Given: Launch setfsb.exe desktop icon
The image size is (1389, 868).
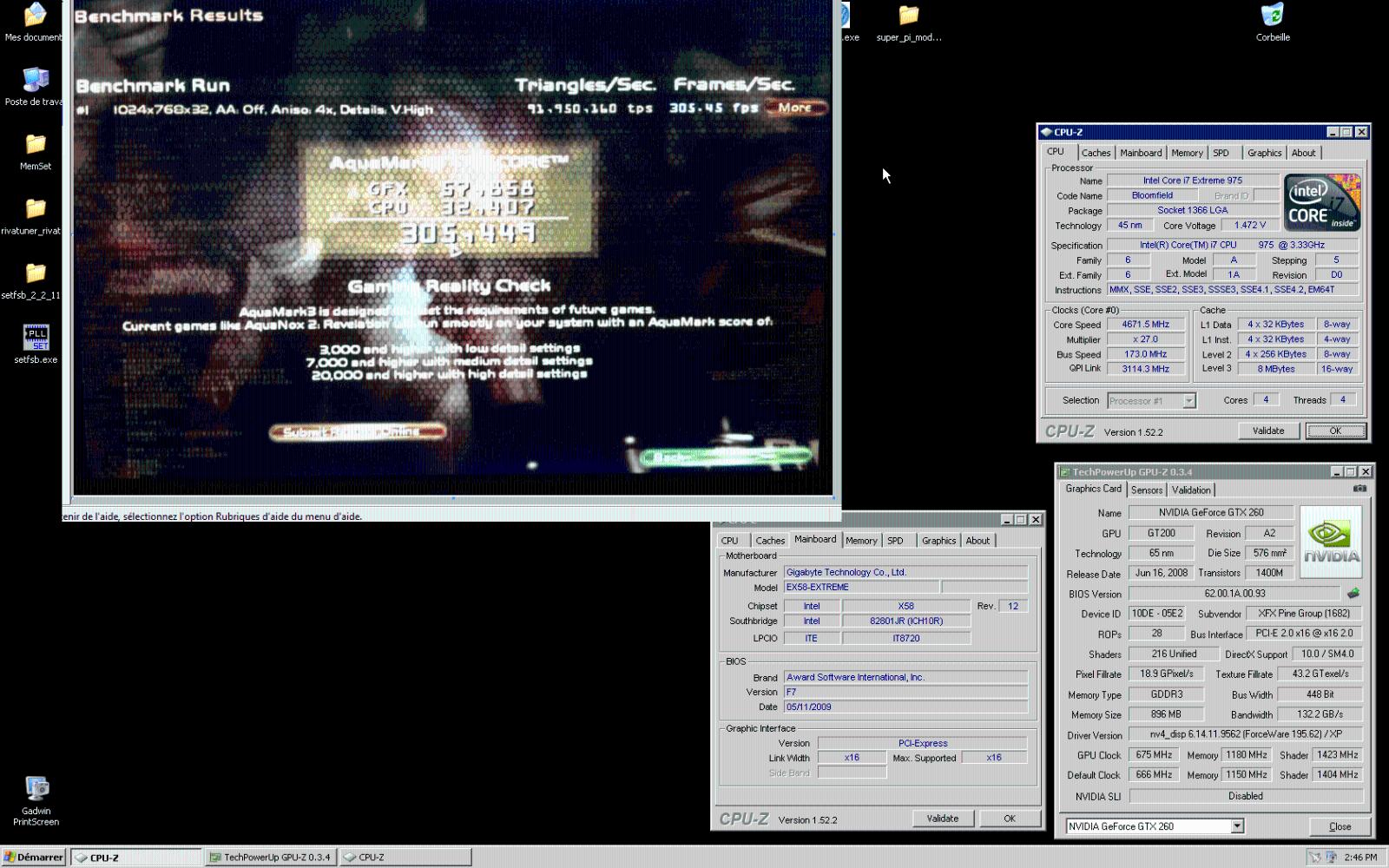Looking at the screenshot, I should [x=36, y=338].
